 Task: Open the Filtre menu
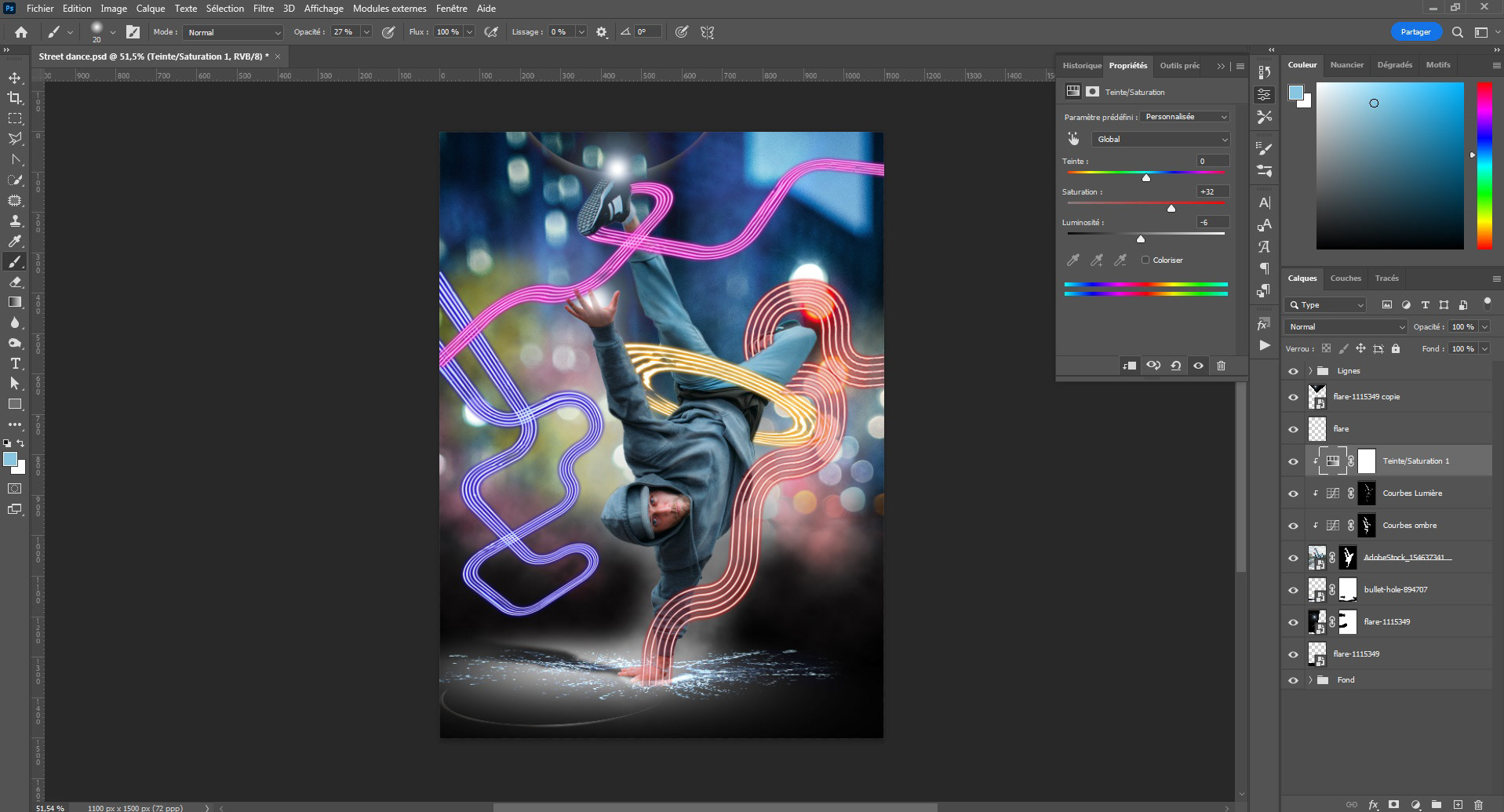point(264,9)
